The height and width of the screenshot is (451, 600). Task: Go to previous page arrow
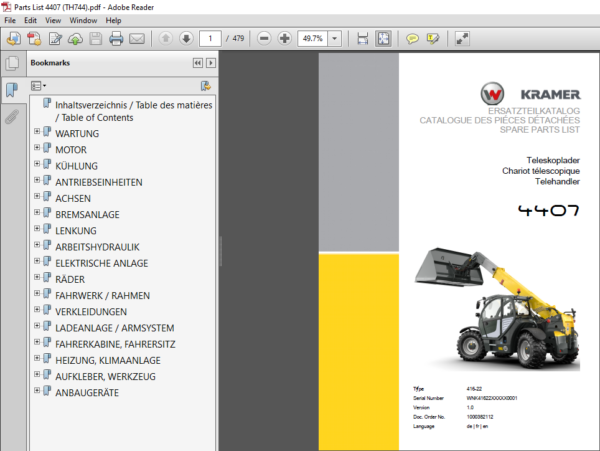tap(166, 38)
